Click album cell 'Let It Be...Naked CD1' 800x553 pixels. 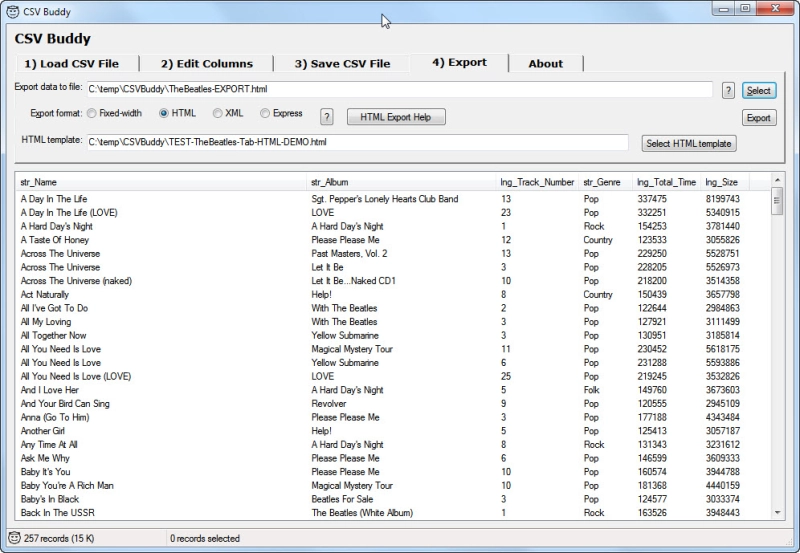354,281
